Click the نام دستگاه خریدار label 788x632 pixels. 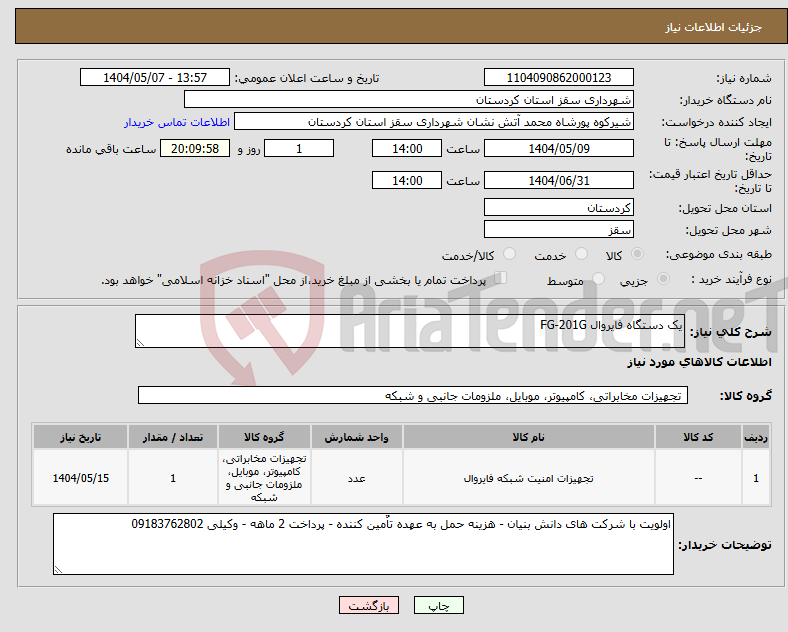click(x=726, y=100)
